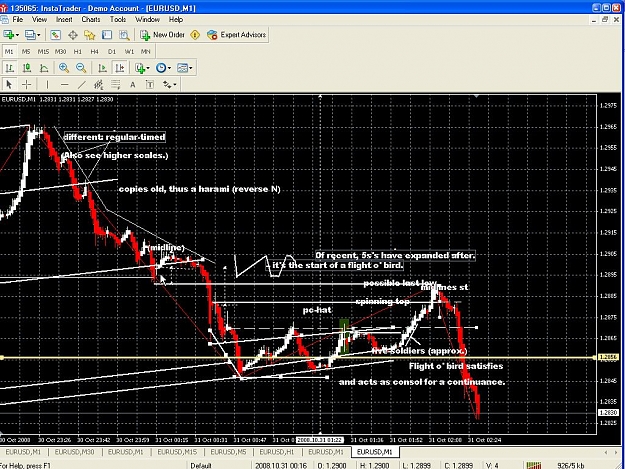625x469 pixels.
Task: Switch the chart to D1 period
Action: [x=112, y=51]
